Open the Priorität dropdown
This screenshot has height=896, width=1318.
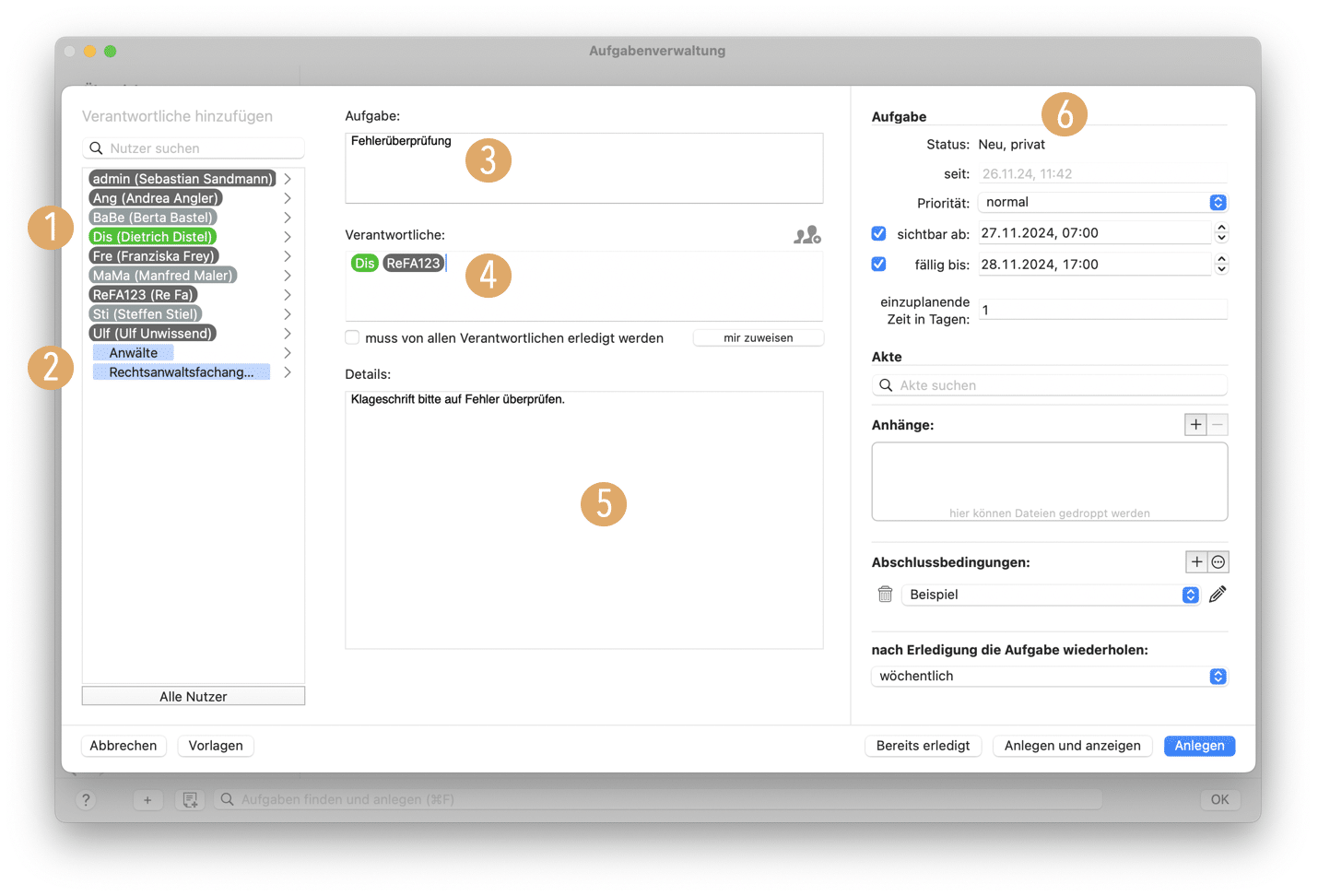tap(1102, 202)
